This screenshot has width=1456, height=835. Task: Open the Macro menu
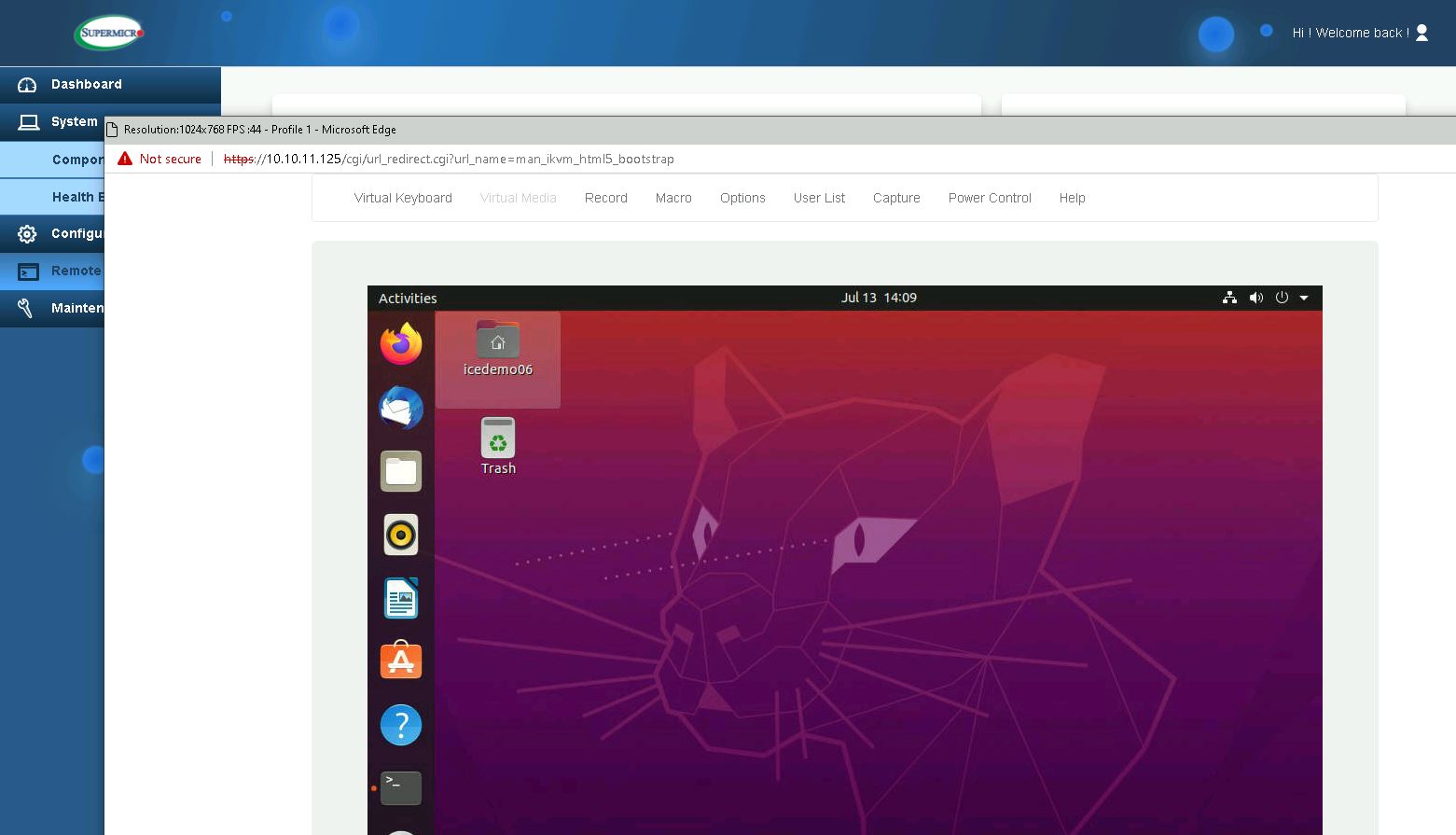coord(673,198)
